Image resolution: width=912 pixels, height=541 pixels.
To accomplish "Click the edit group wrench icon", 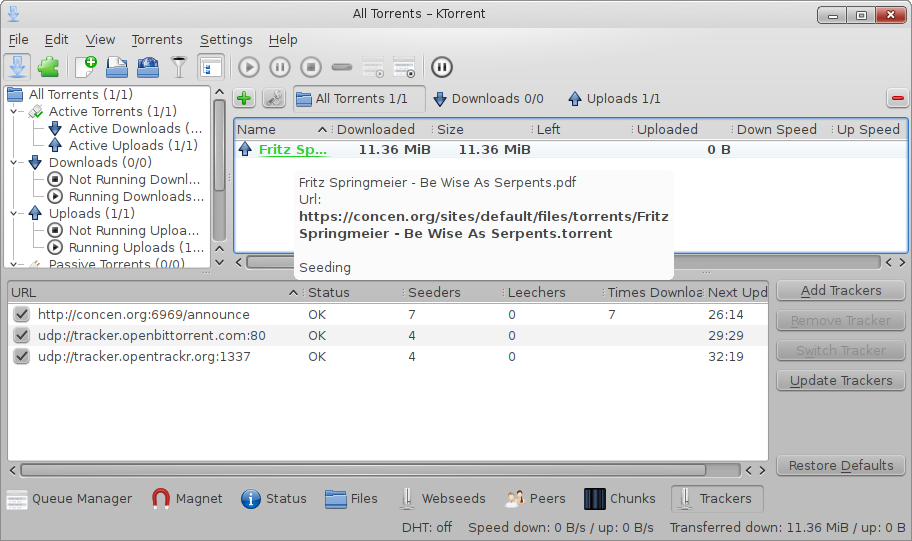I will click(274, 98).
